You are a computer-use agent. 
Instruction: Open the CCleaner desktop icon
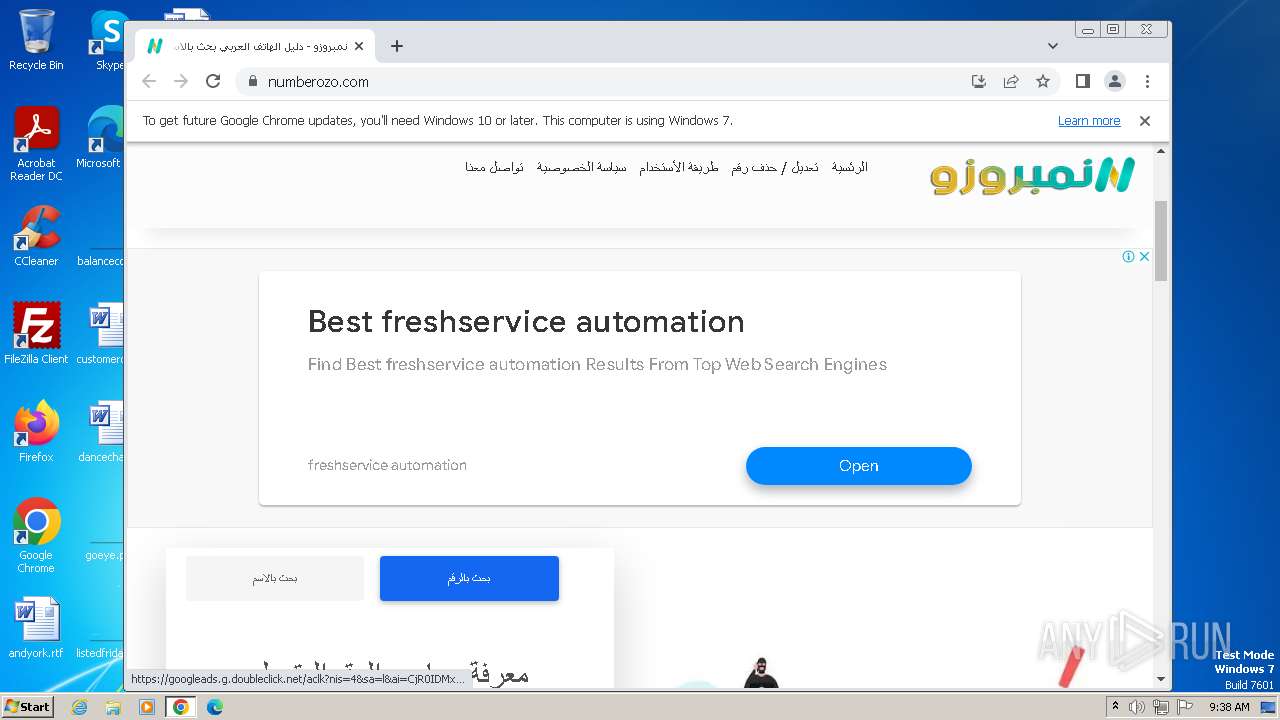pyautogui.click(x=36, y=237)
